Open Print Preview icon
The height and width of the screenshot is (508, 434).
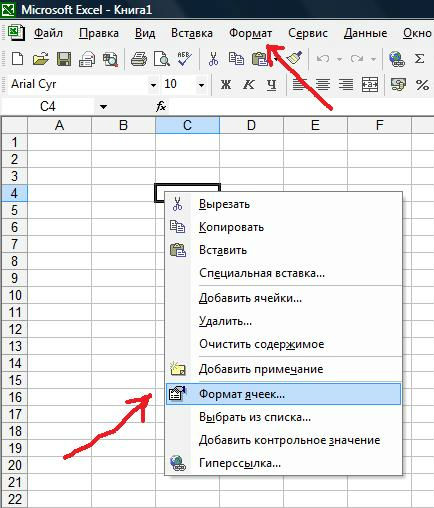pyautogui.click(x=162, y=59)
